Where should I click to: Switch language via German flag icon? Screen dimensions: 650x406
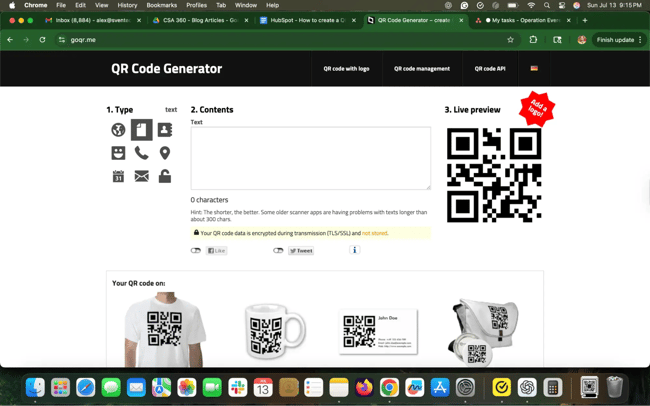pos(534,68)
